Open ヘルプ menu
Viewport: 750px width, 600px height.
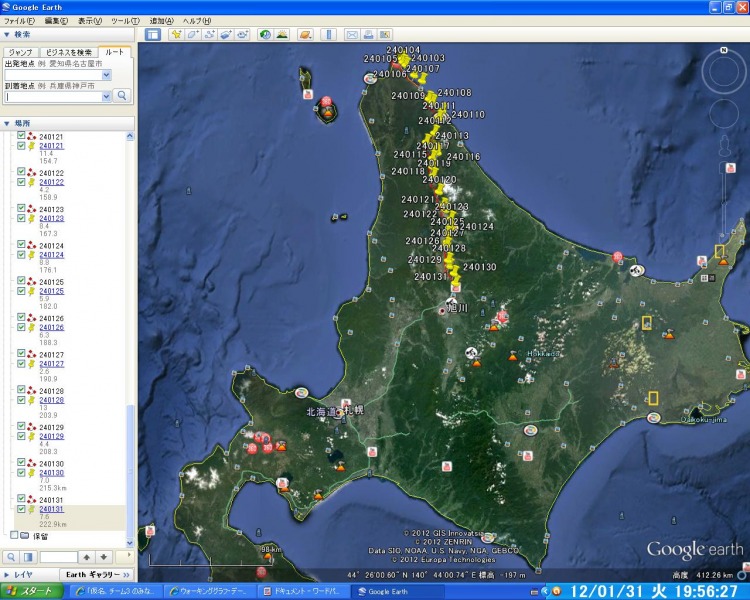197,21
